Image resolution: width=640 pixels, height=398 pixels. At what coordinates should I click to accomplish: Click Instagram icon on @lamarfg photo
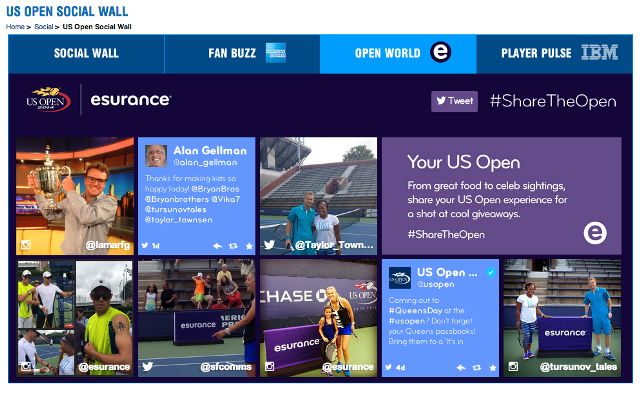point(26,245)
